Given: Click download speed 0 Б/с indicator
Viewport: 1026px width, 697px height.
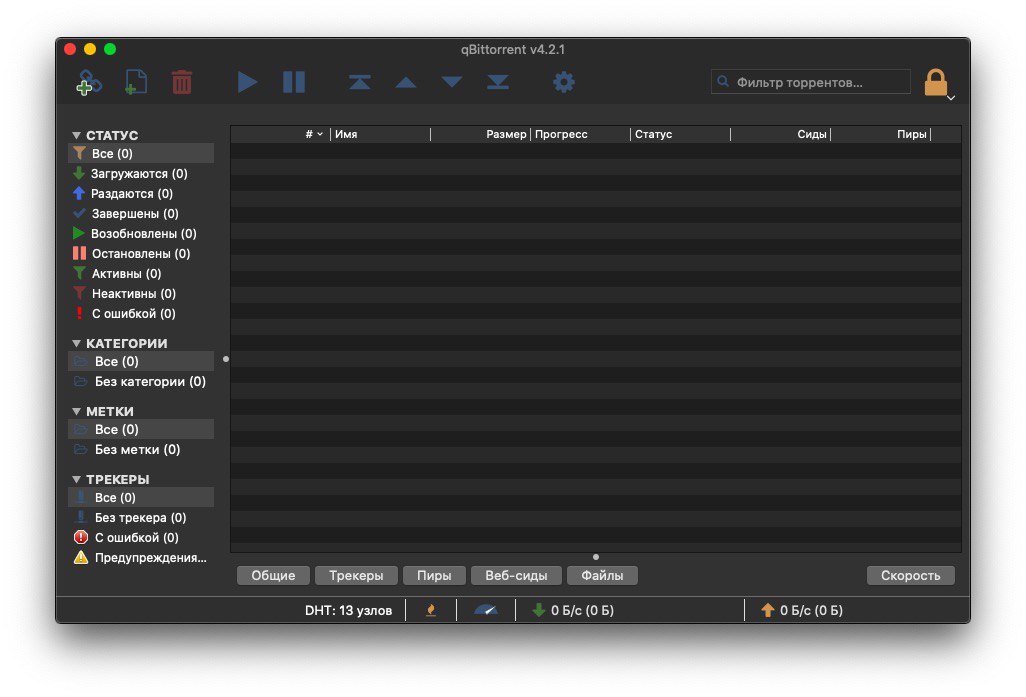Looking at the screenshot, I should pos(573,611).
